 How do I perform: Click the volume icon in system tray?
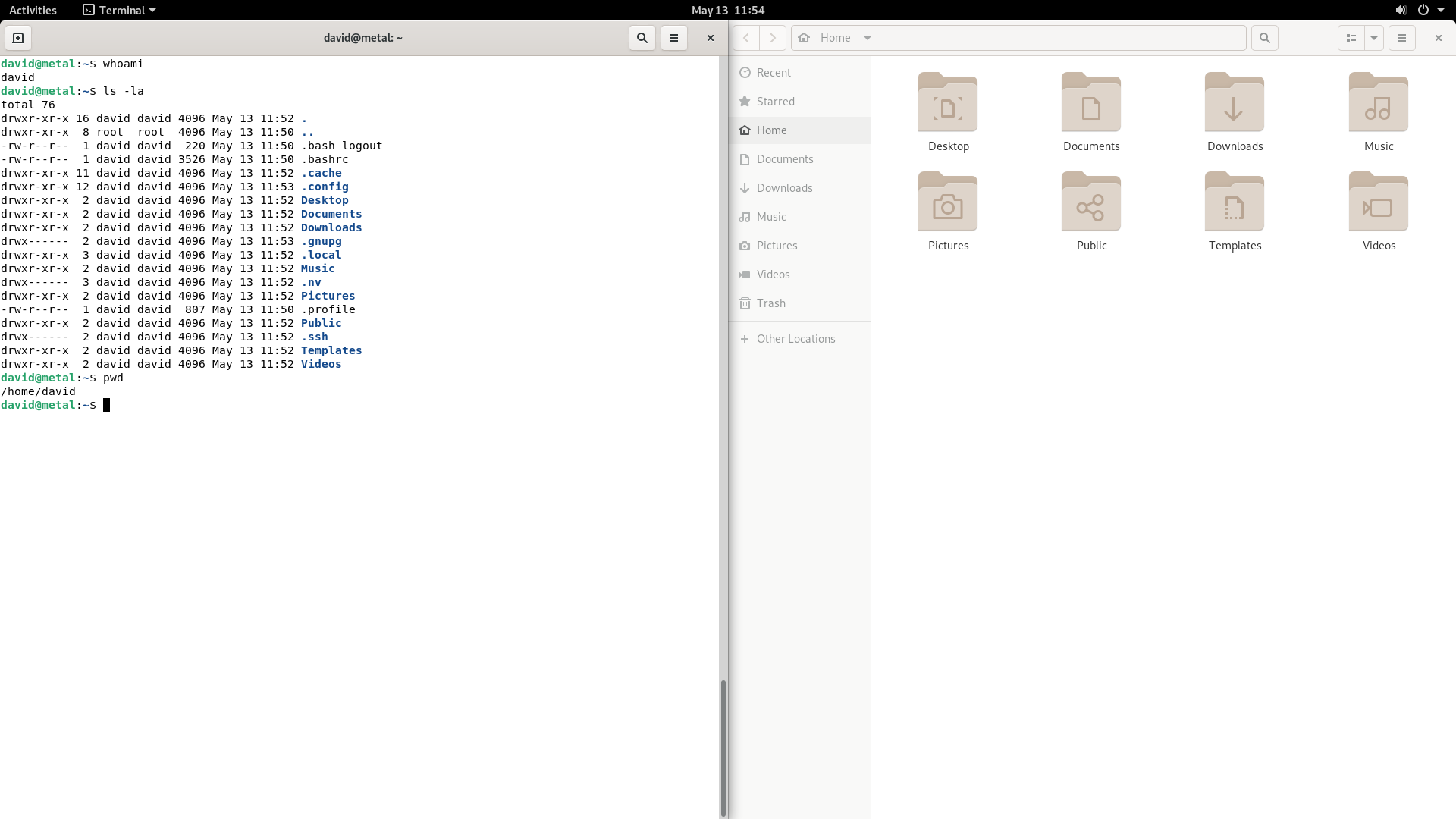coord(1401,10)
